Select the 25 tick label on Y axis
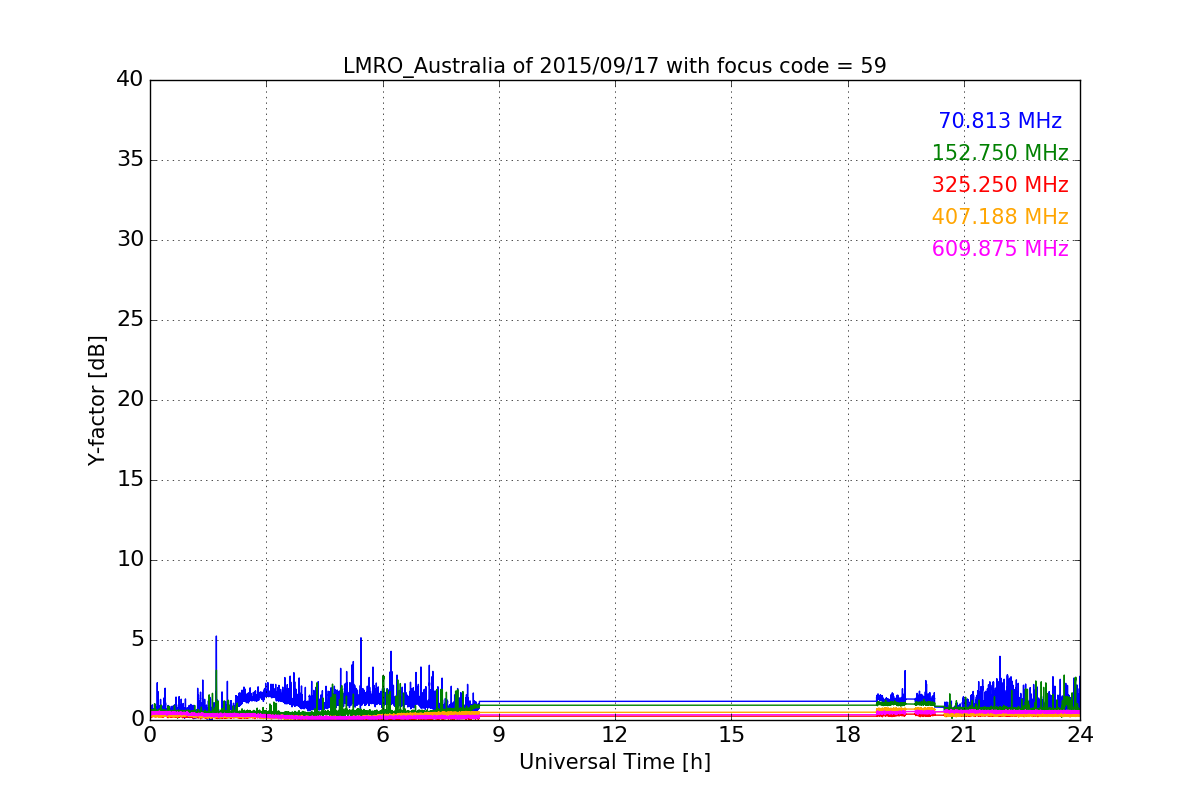 pos(130,320)
